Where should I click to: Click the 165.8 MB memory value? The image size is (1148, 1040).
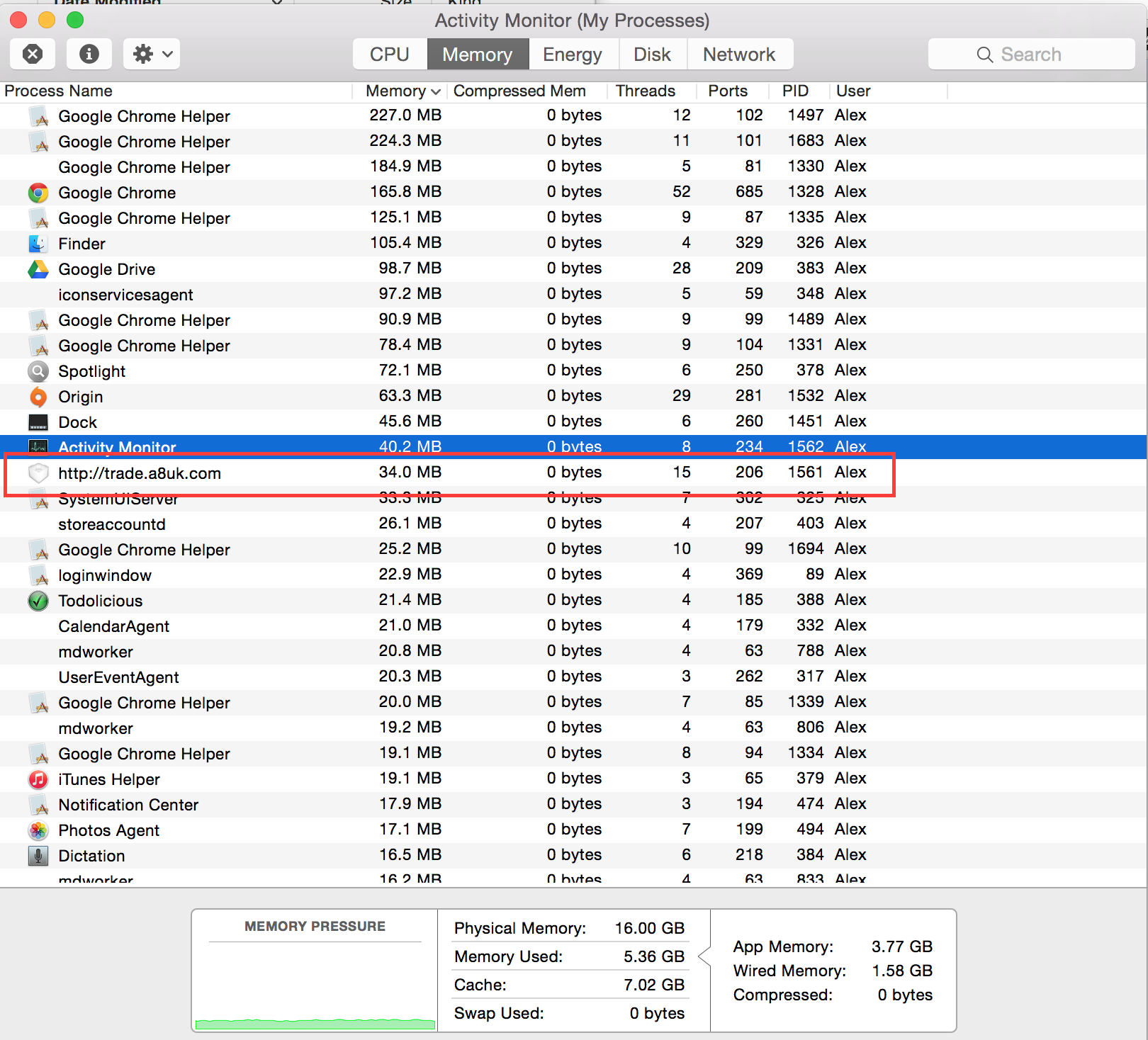click(x=405, y=191)
